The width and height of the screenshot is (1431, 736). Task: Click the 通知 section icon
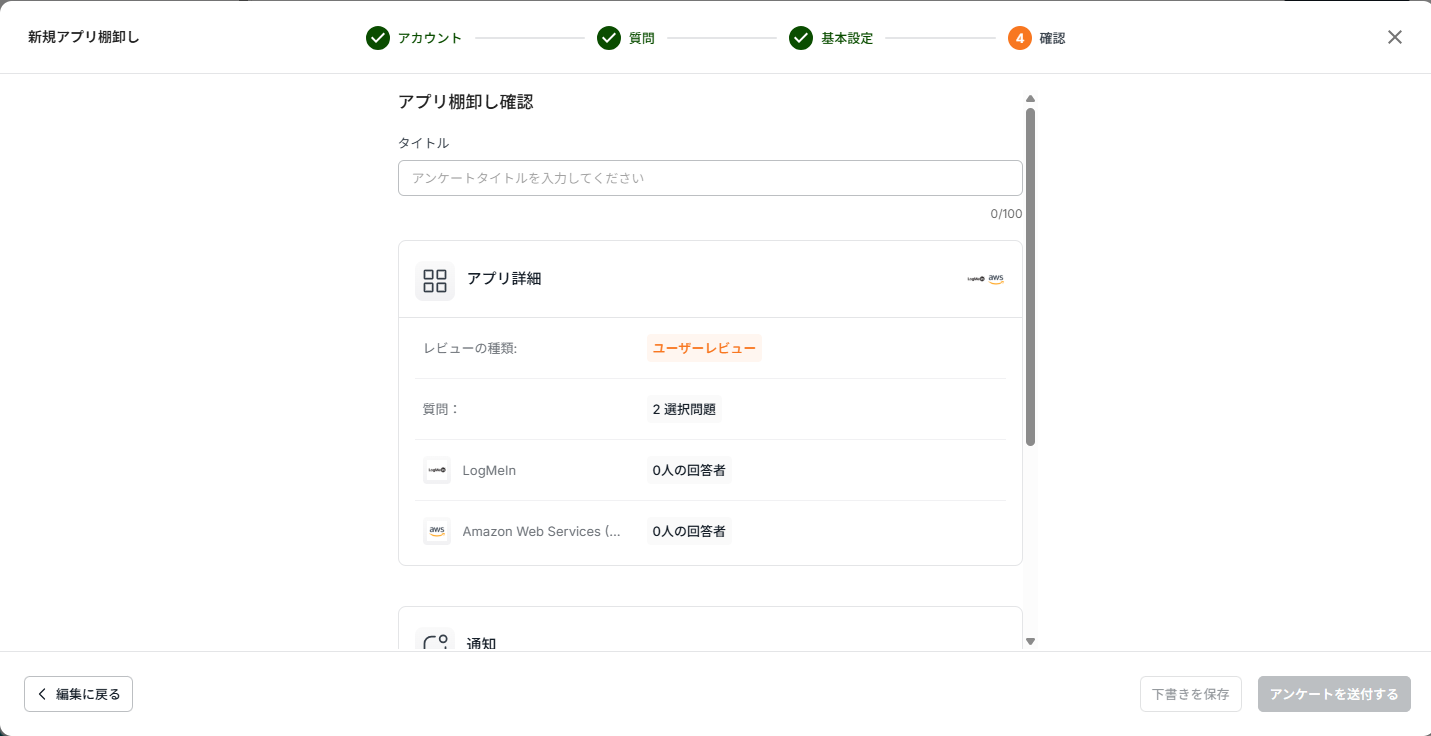click(x=435, y=642)
